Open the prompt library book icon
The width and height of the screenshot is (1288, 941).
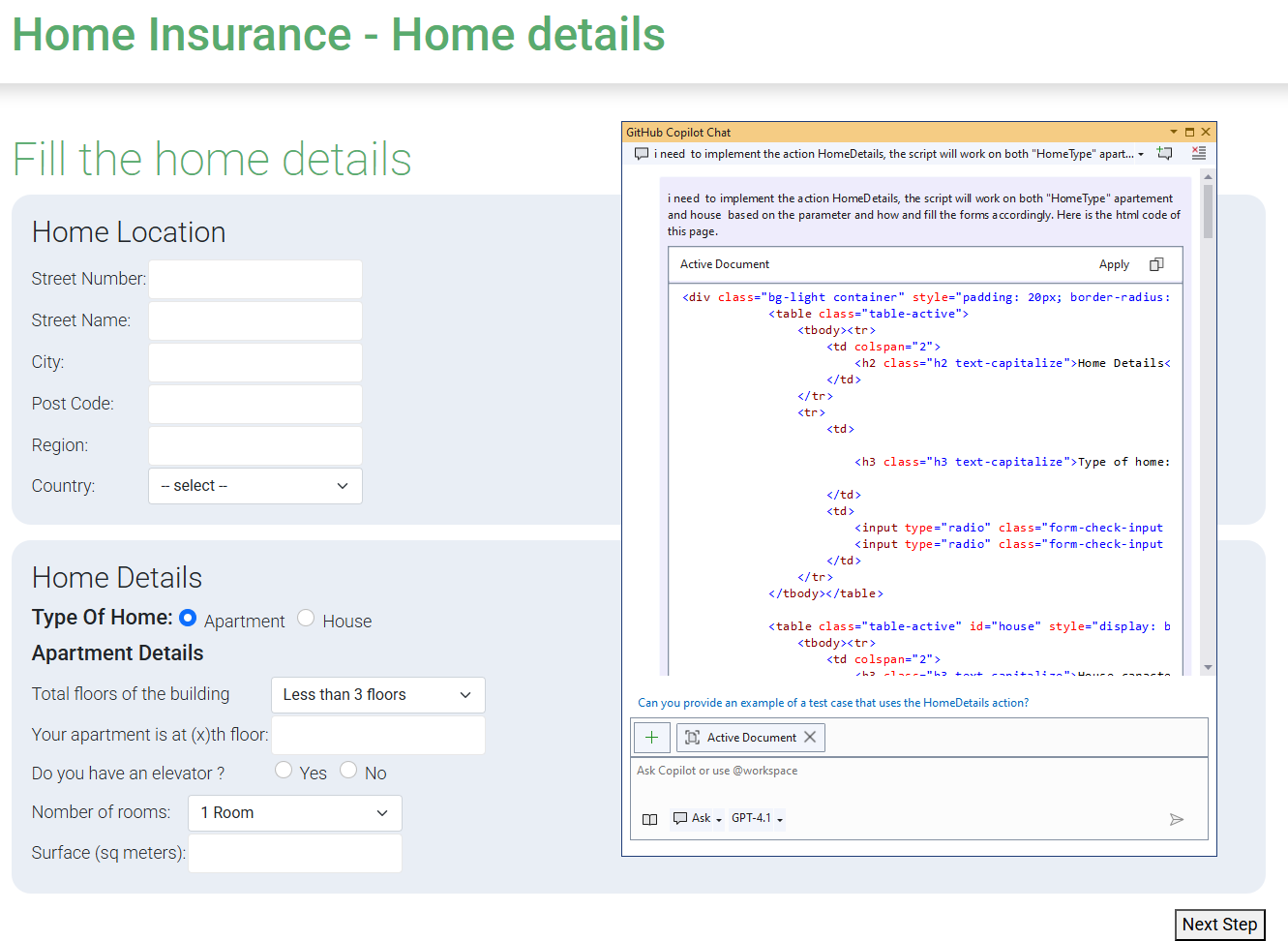(x=649, y=819)
